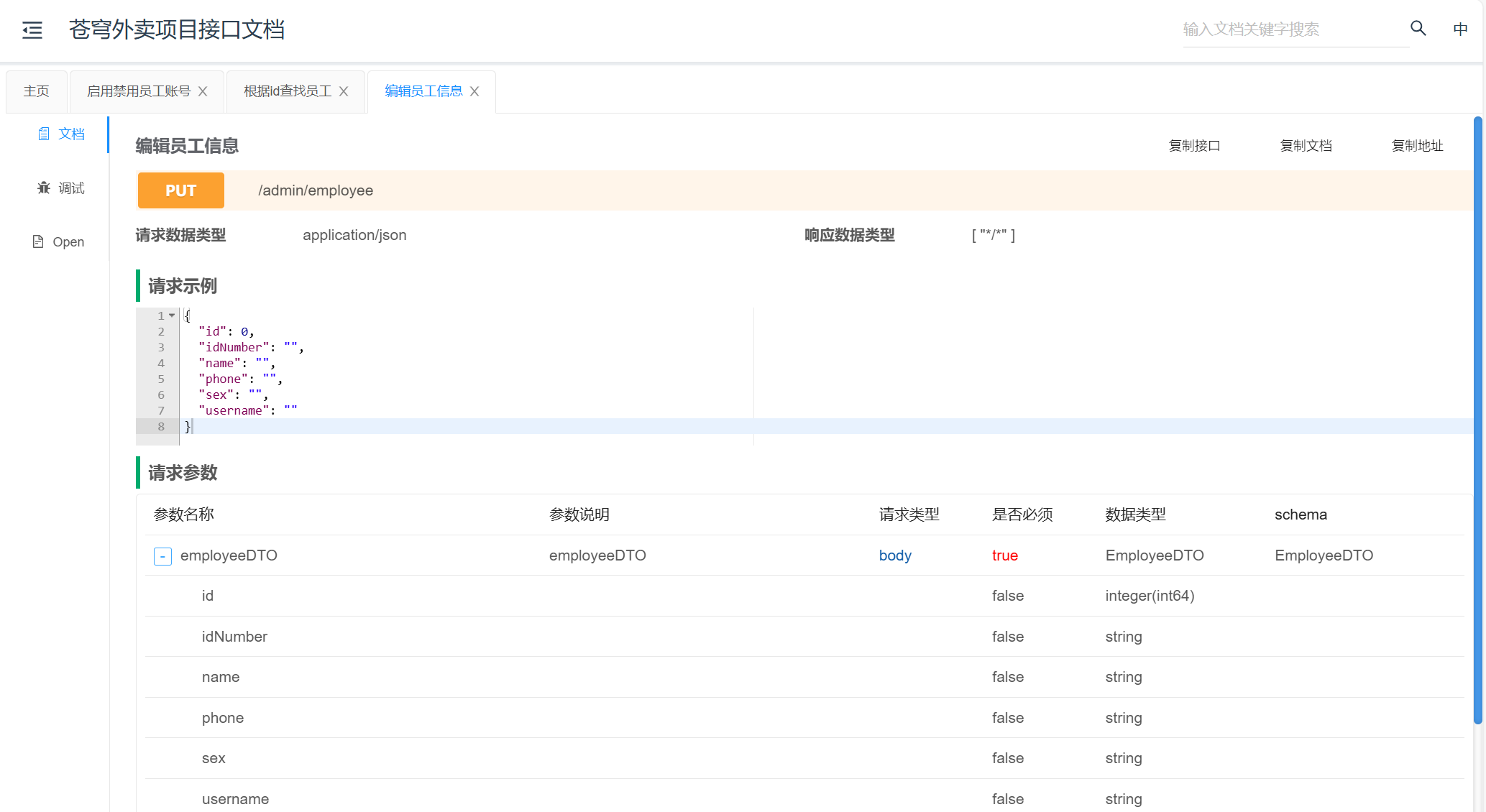1486x812 pixels.
Task: Select the 启用禁用员工账号 tab
Action: point(138,91)
